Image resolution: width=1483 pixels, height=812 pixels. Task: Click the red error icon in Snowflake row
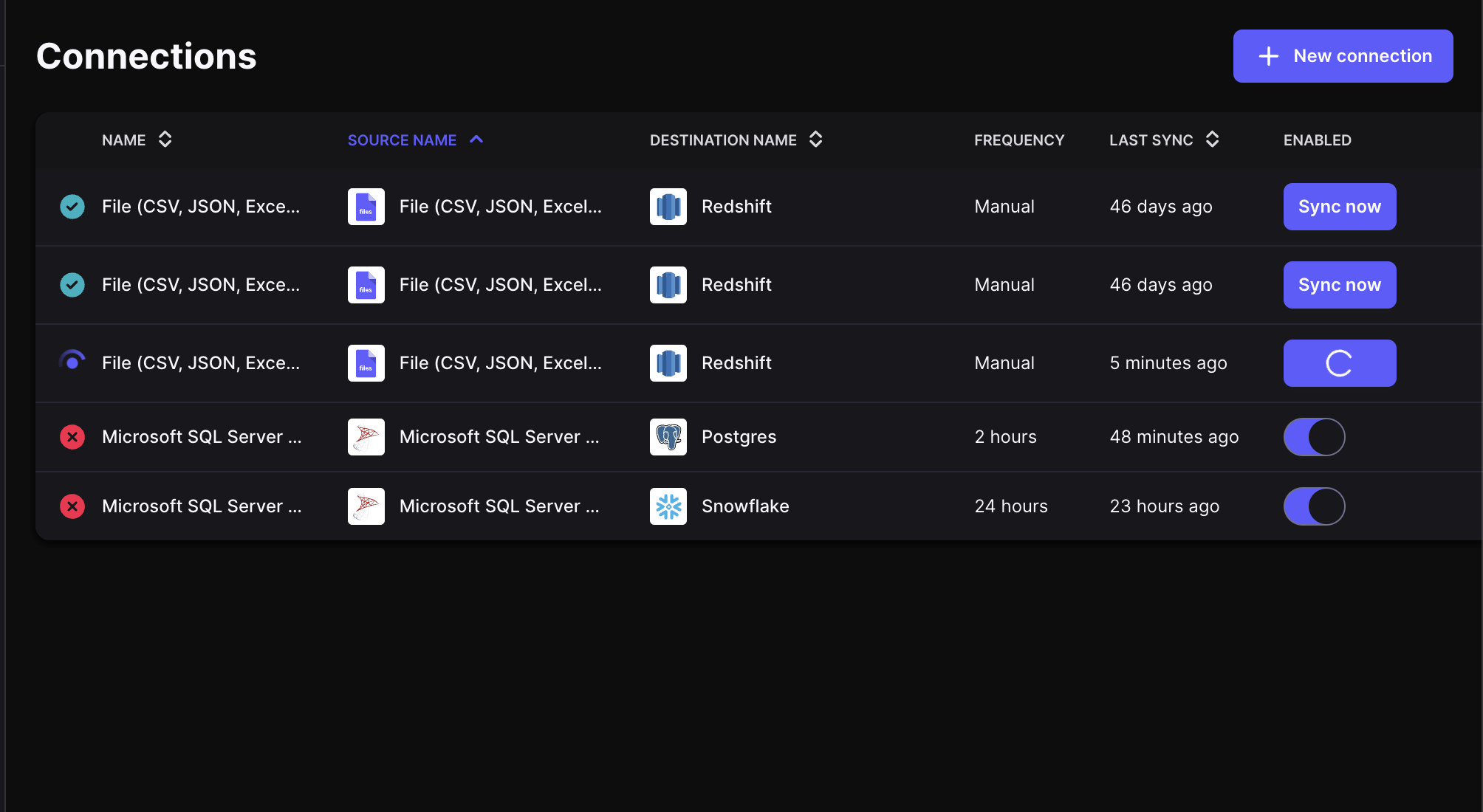coord(72,506)
